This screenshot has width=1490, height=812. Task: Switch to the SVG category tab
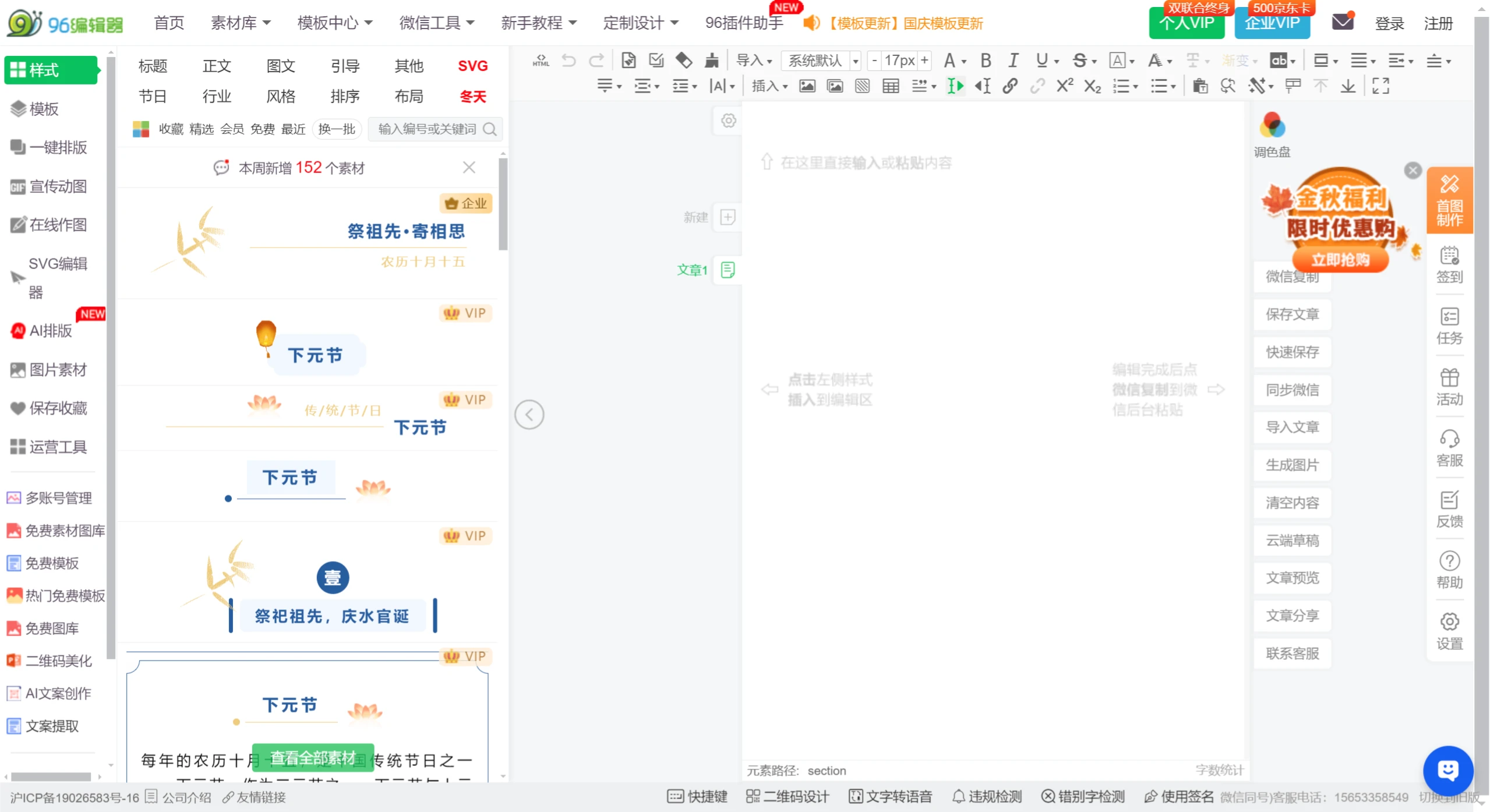coord(472,66)
